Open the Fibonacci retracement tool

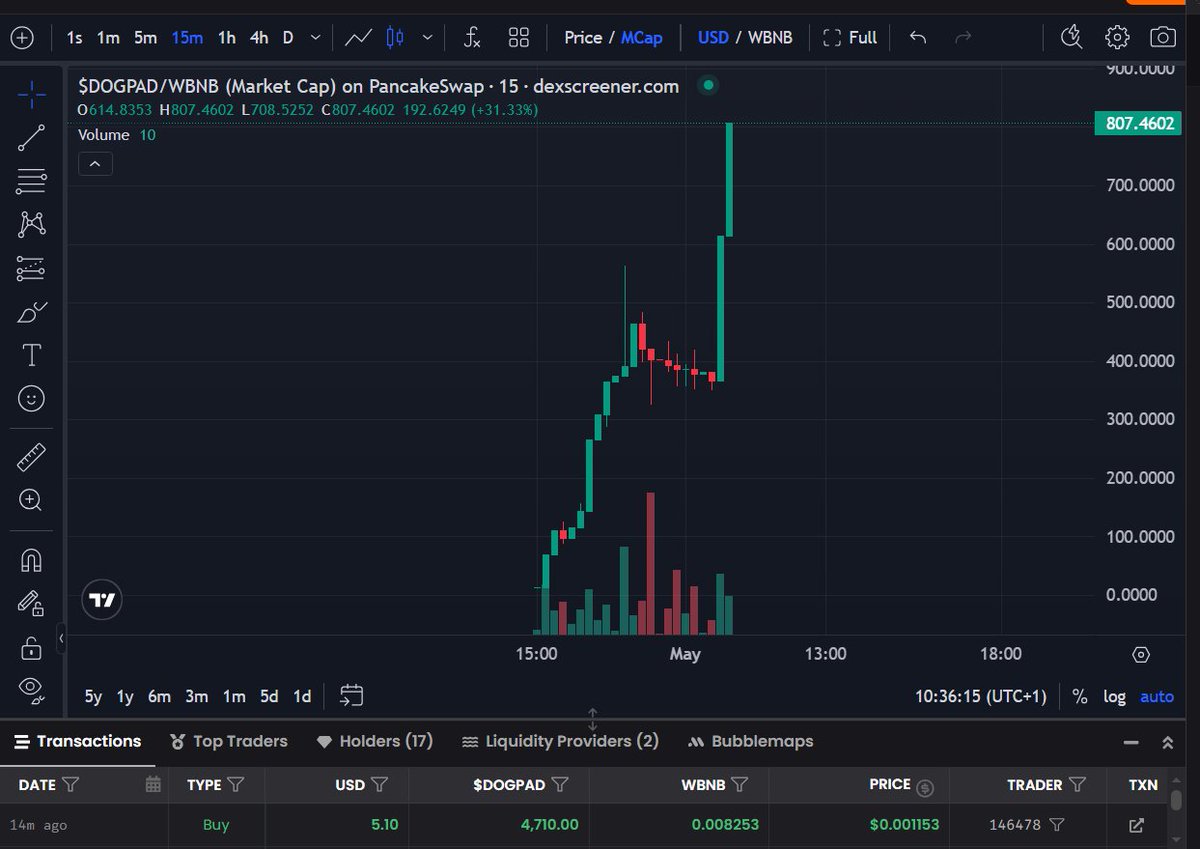click(31, 182)
